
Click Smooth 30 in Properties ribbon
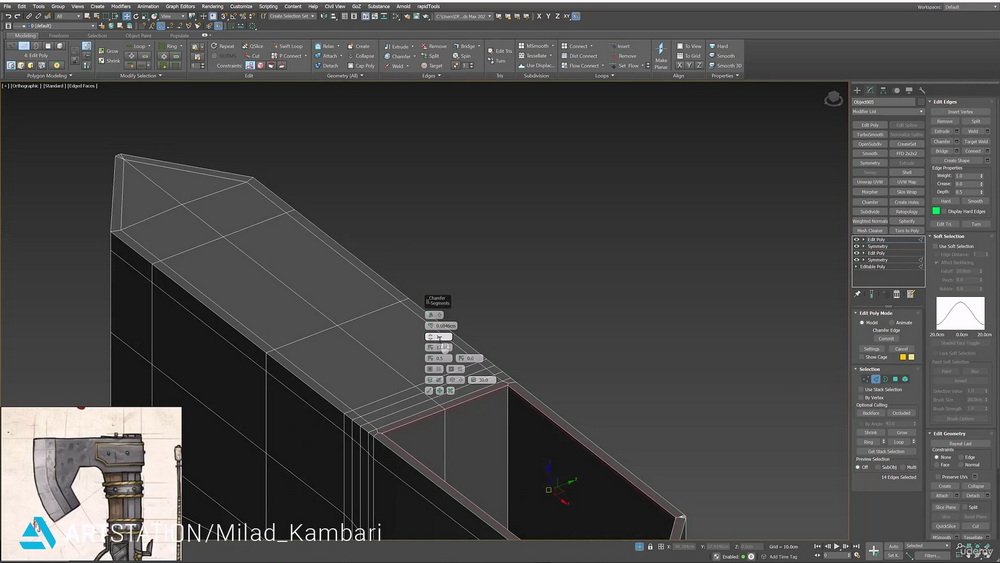pyautogui.click(x=724, y=66)
